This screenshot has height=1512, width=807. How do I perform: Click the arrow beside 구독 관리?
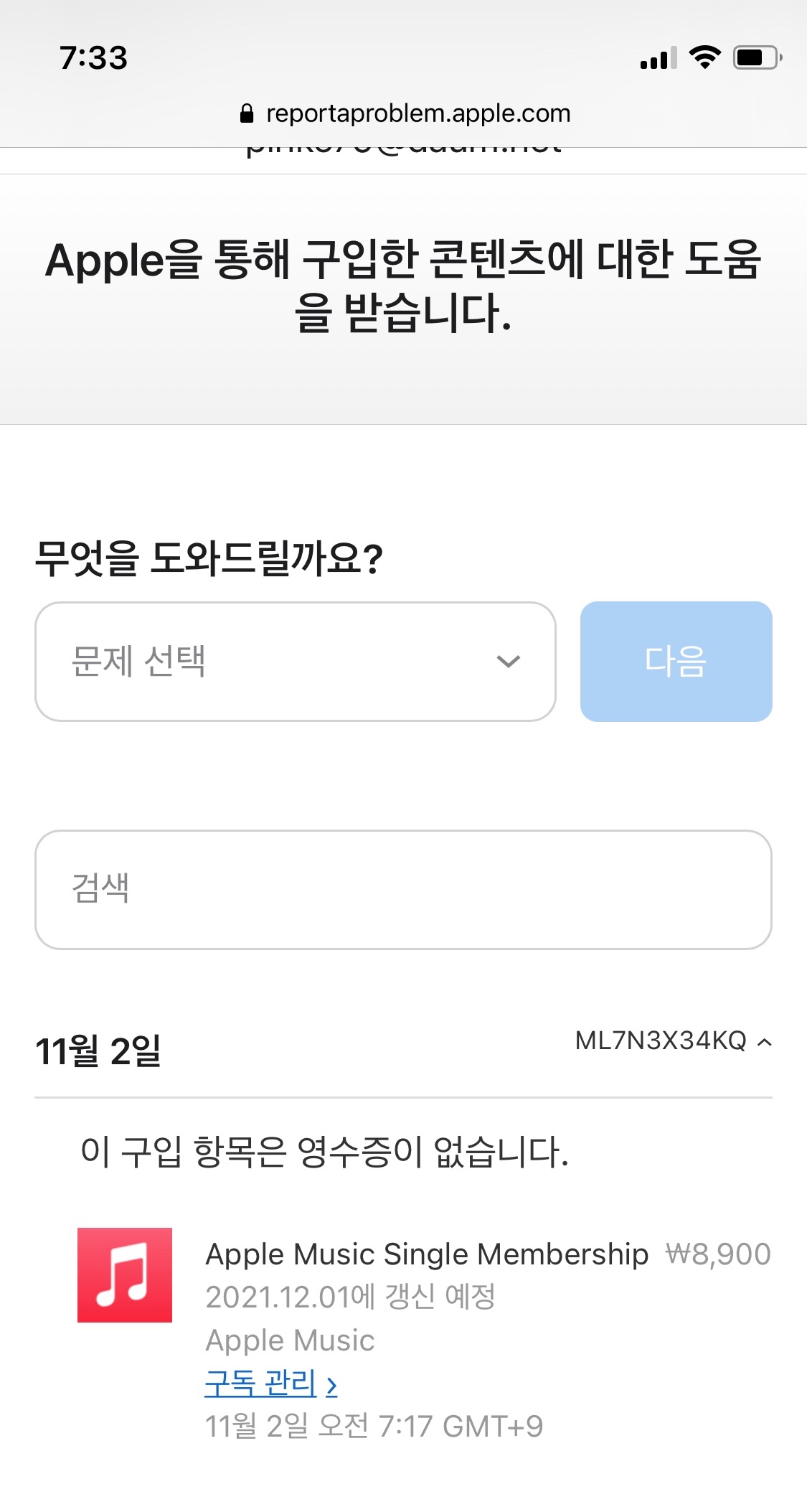[x=331, y=1386]
